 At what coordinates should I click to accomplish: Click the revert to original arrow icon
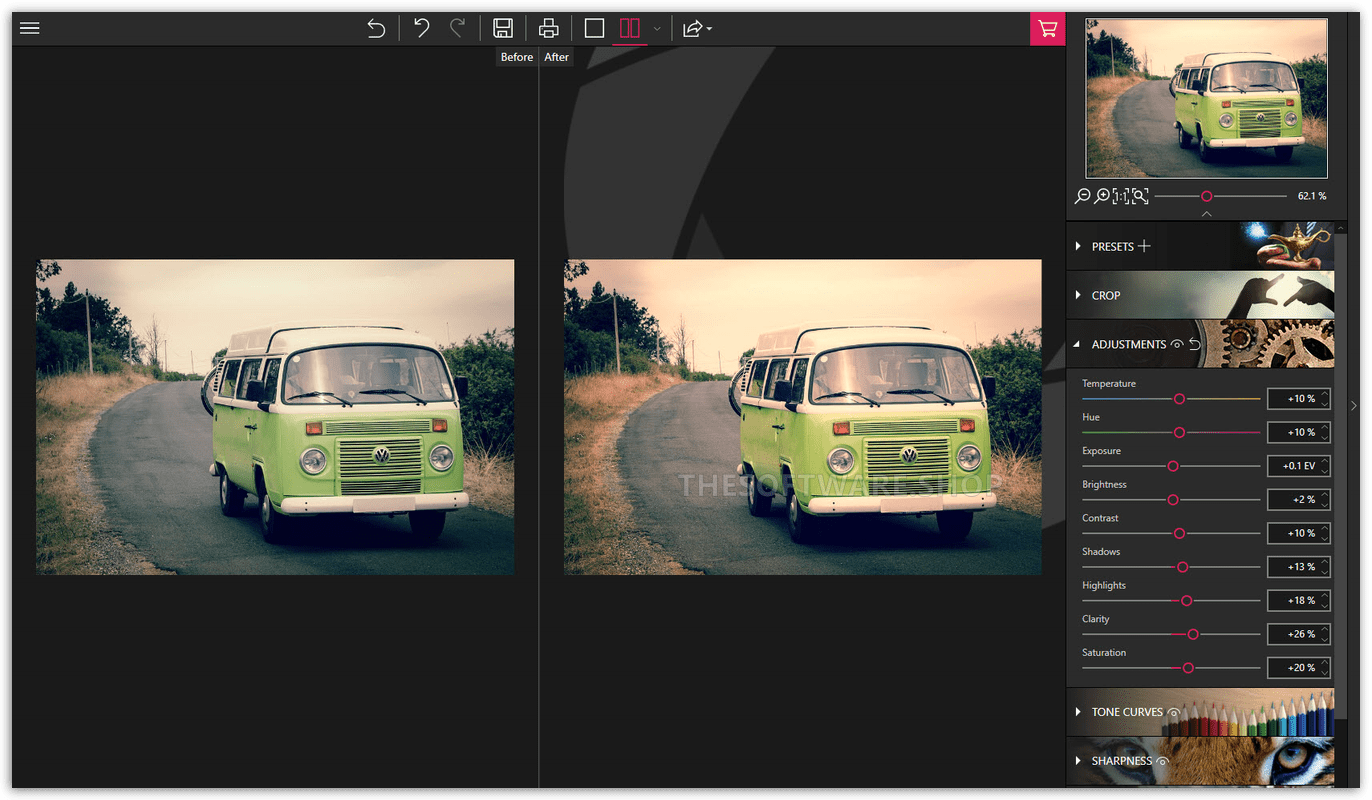pos(376,28)
